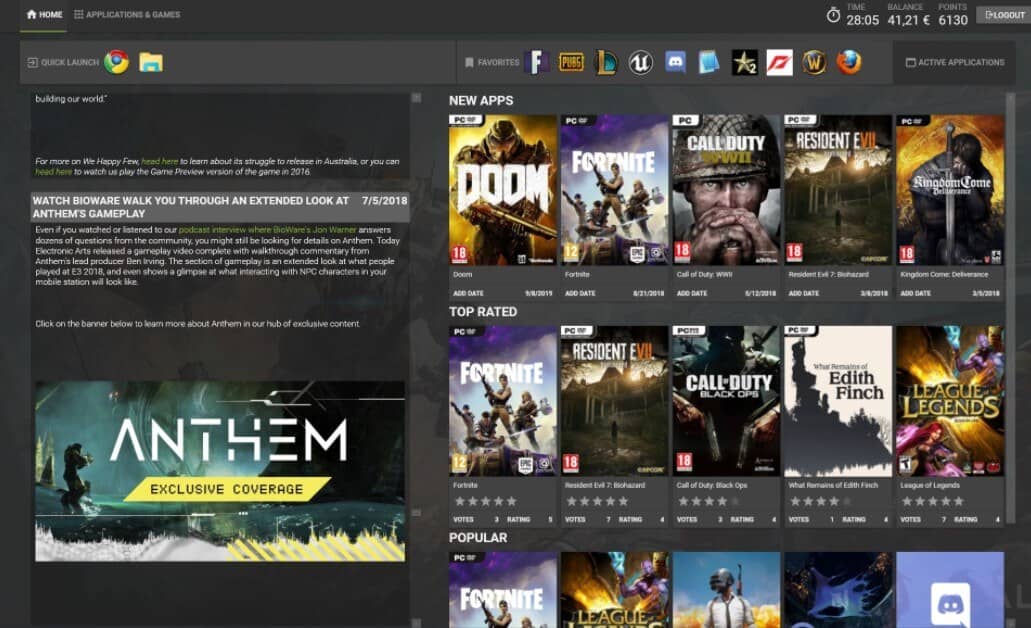Select Resident Evil 7 cover in New Apps
The width and height of the screenshot is (1031, 628).
pyautogui.click(x=838, y=190)
